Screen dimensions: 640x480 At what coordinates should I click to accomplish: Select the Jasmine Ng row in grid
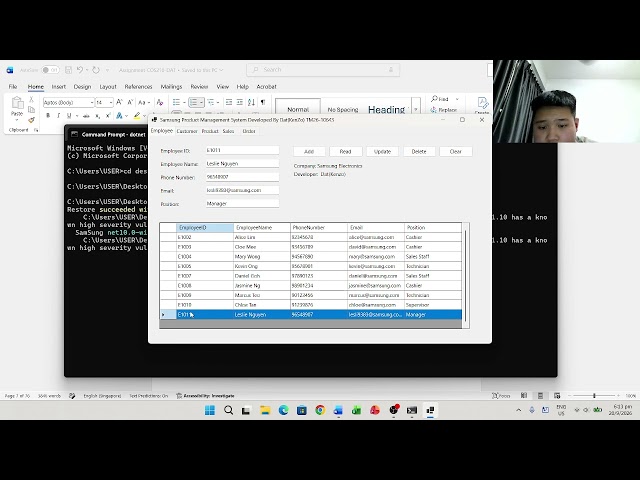(x=311, y=286)
